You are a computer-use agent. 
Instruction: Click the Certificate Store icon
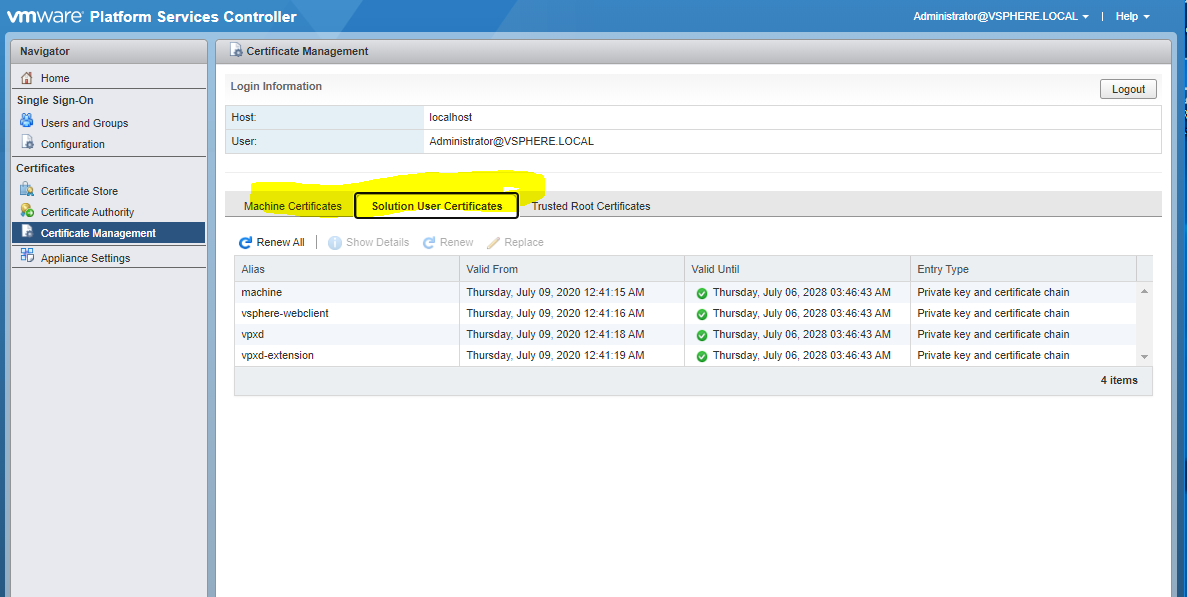(27, 190)
